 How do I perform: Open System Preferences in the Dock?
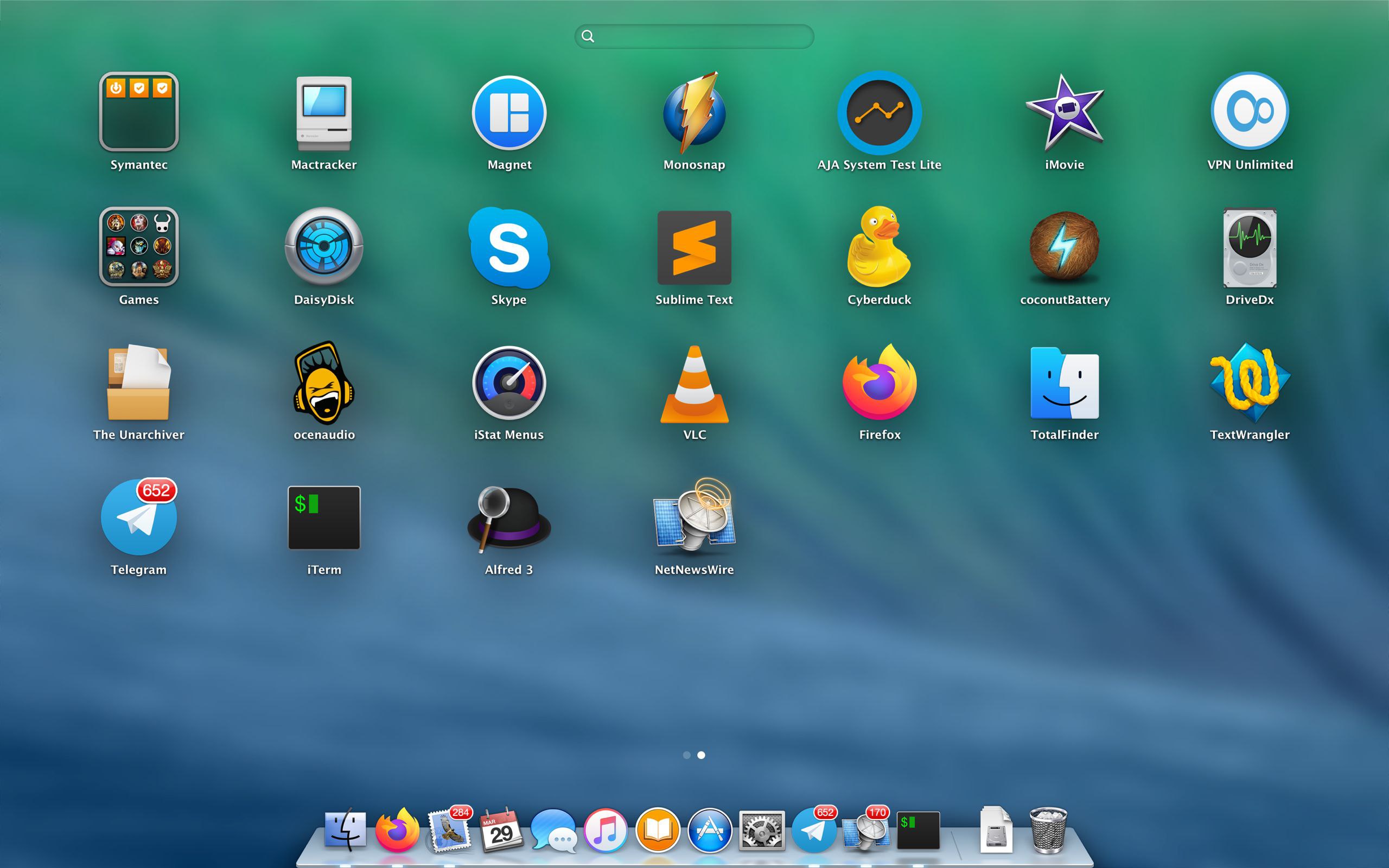762,830
